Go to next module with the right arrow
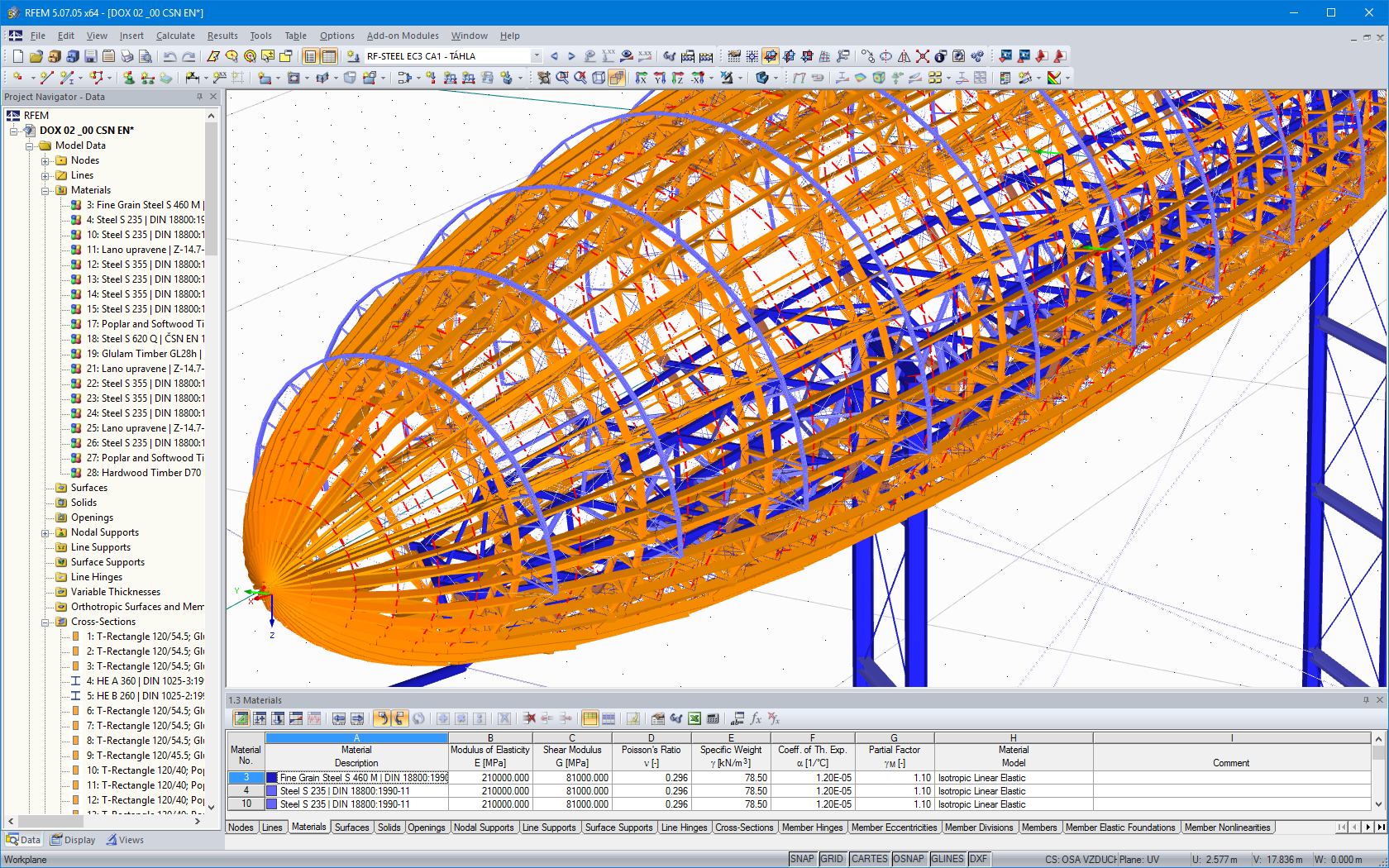The width and height of the screenshot is (1389, 868). point(571,56)
